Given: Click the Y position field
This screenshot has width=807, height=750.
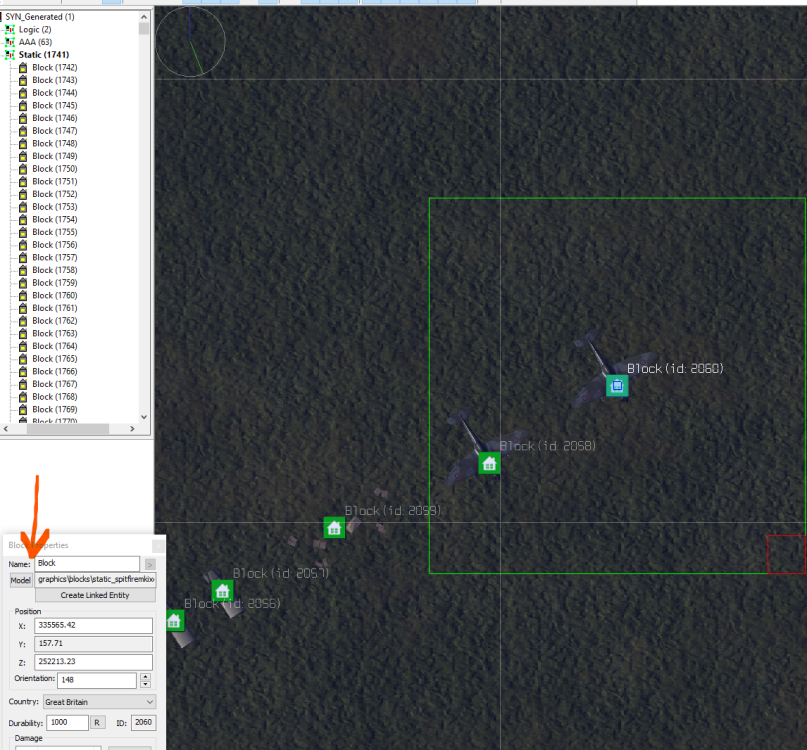Looking at the screenshot, I should pyautogui.click(x=94, y=643).
